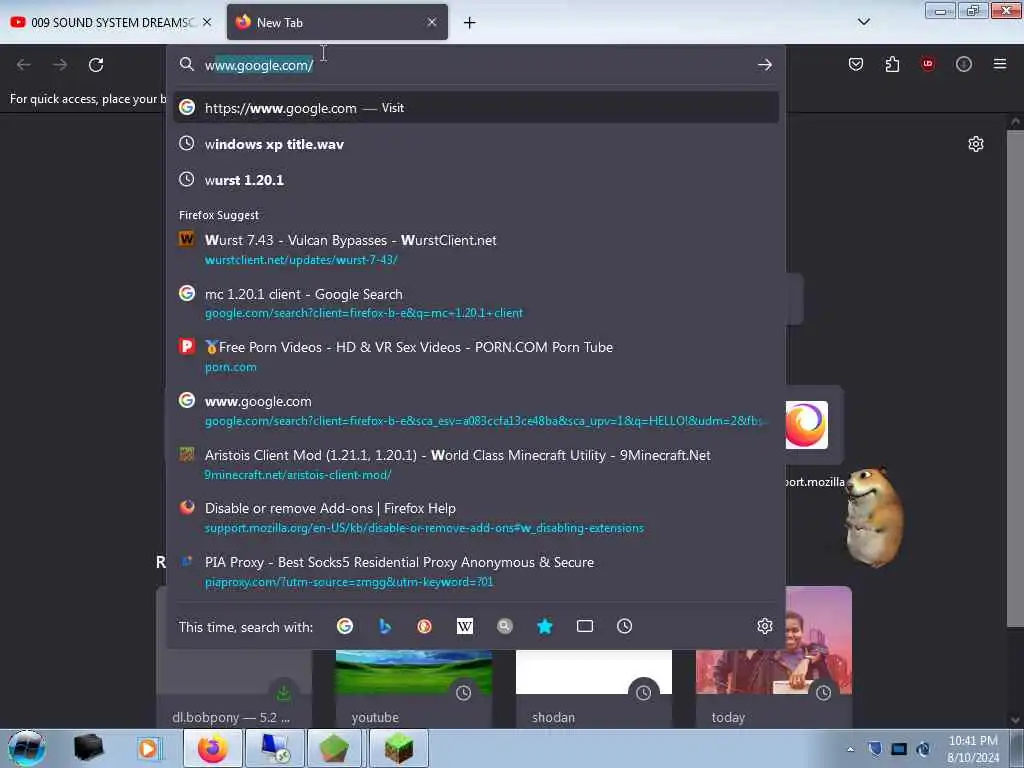This screenshot has width=1024, height=768.
Task: Select the 'windows xp title.wav' history suggestion
Action: (476, 144)
